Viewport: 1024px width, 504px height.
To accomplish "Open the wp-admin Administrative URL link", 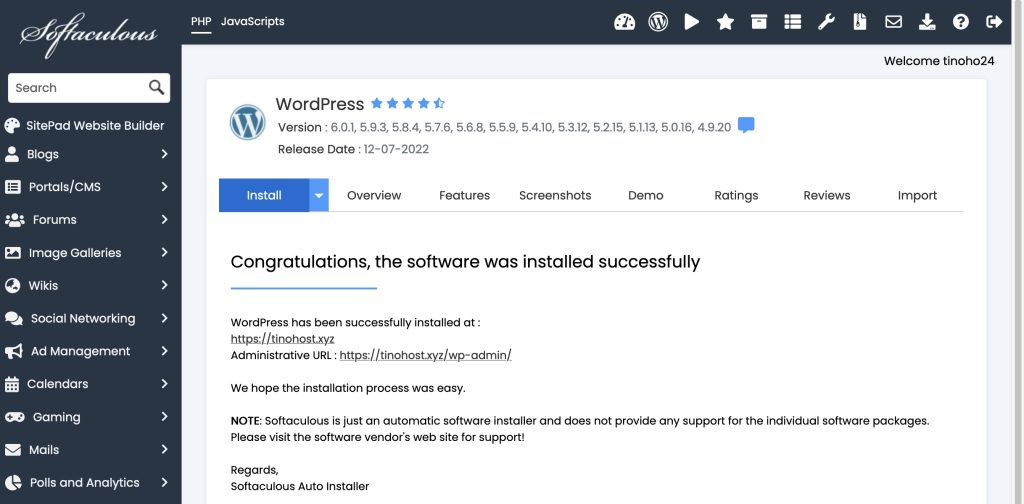I will 426,355.
